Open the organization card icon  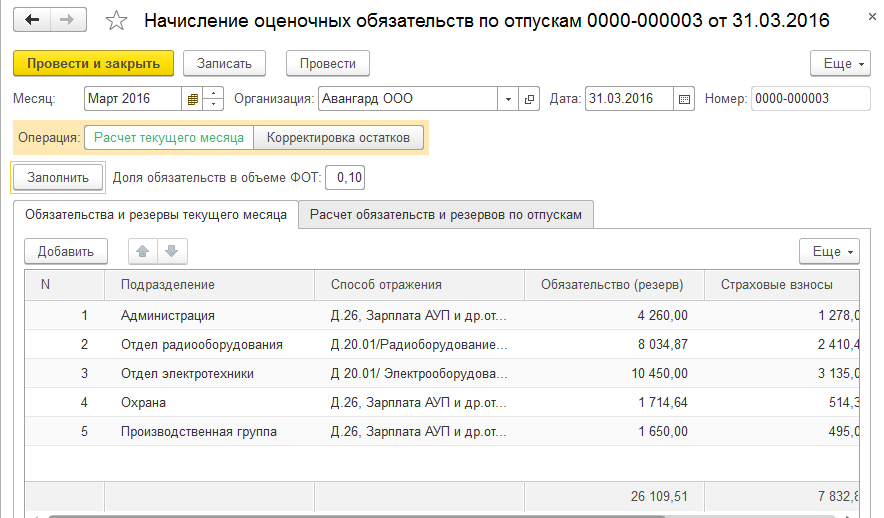(x=530, y=99)
